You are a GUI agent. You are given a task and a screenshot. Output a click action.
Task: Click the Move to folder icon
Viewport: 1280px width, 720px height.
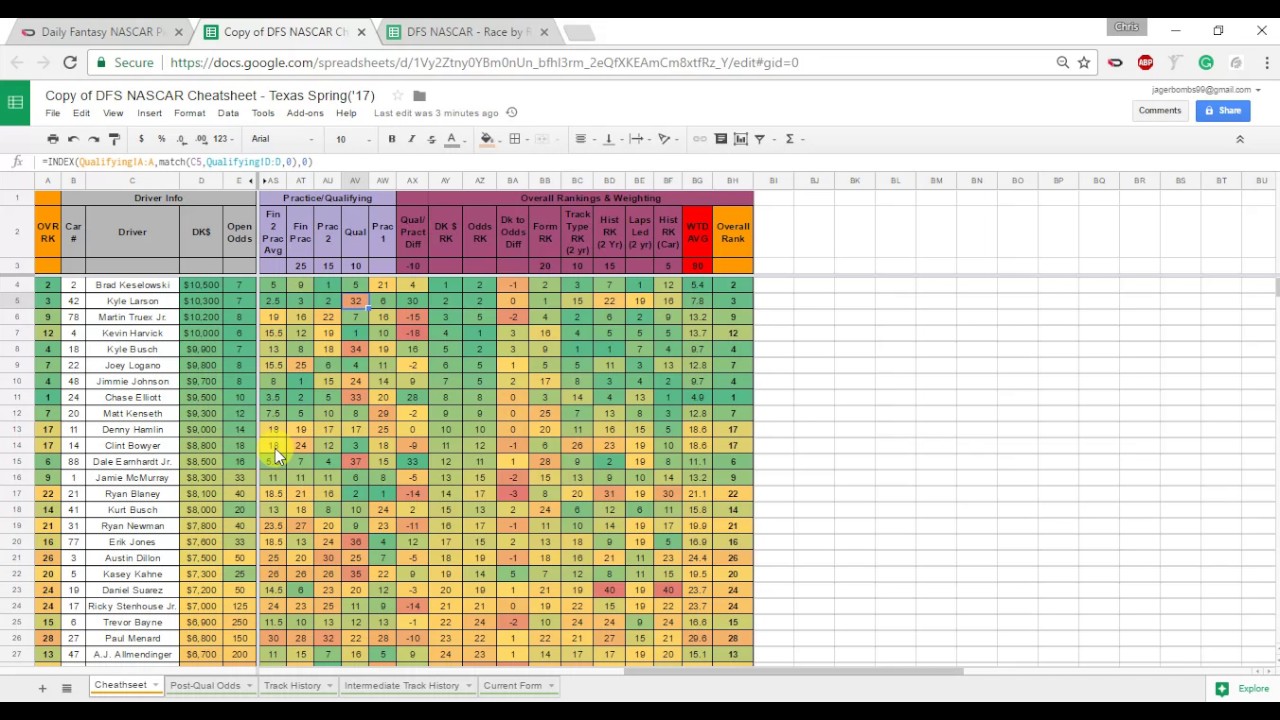click(x=420, y=96)
